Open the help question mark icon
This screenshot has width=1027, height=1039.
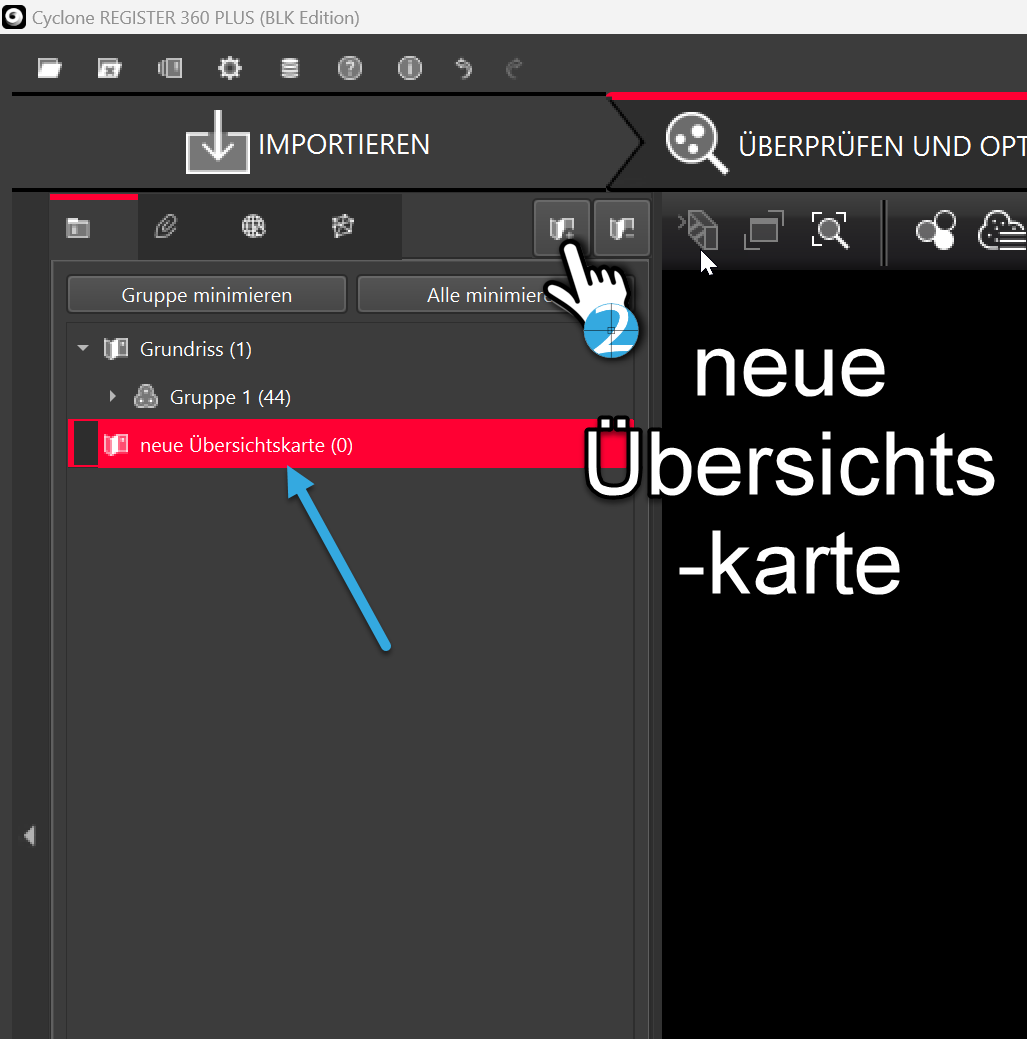coord(350,68)
